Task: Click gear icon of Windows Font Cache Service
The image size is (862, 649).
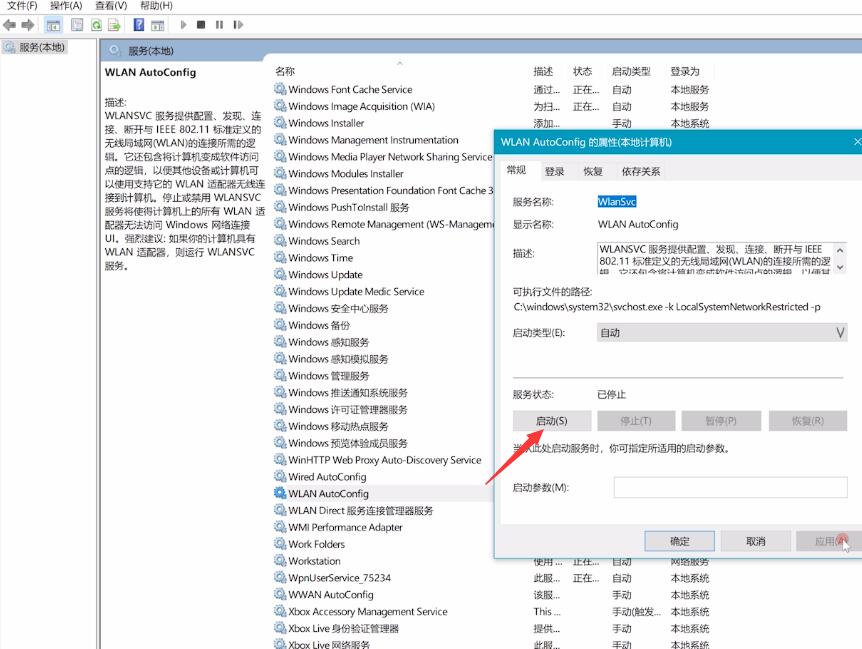Action: [x=280, y=88]
